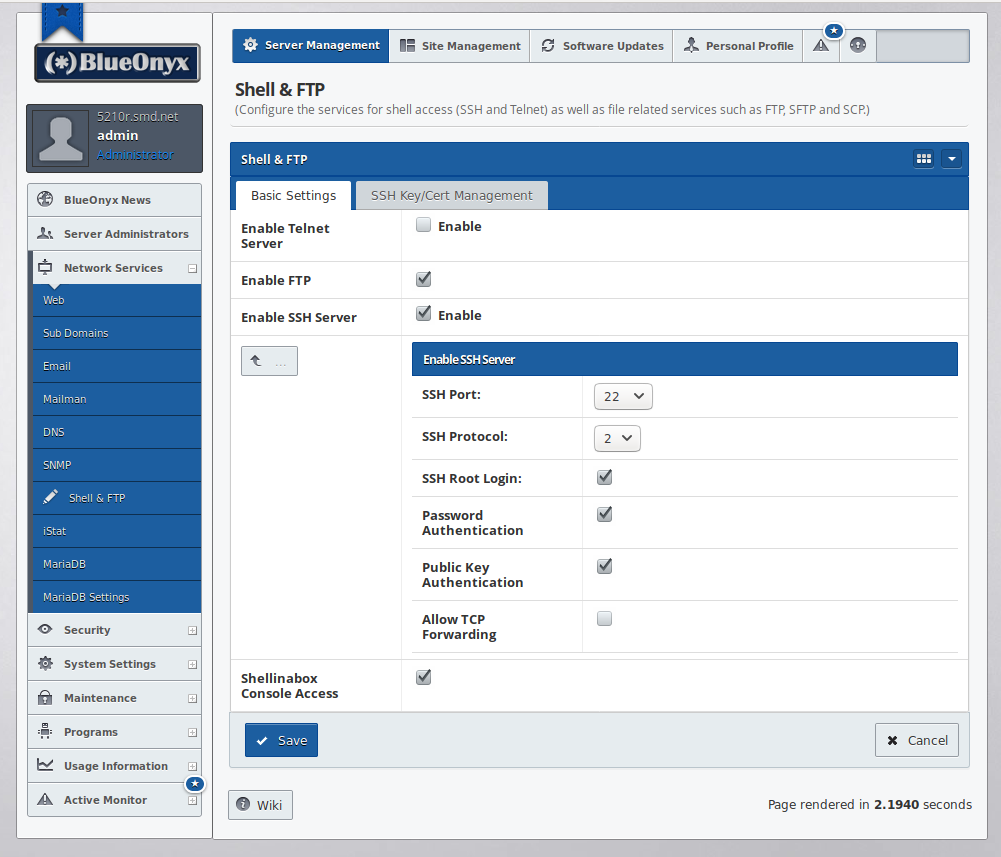Open the Site Management tab

point(460,45)
